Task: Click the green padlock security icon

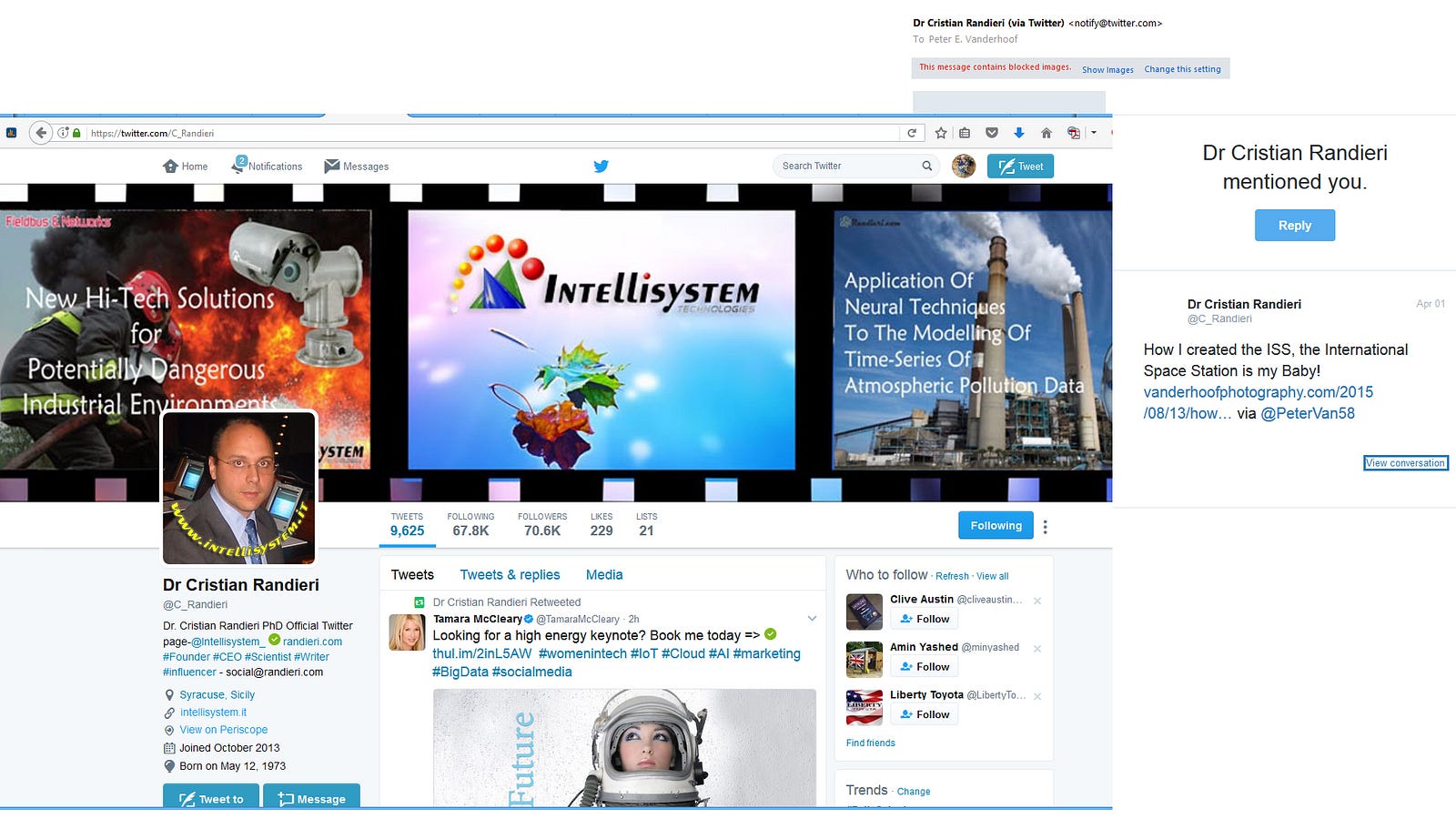Action: click(x=76, y=133)
